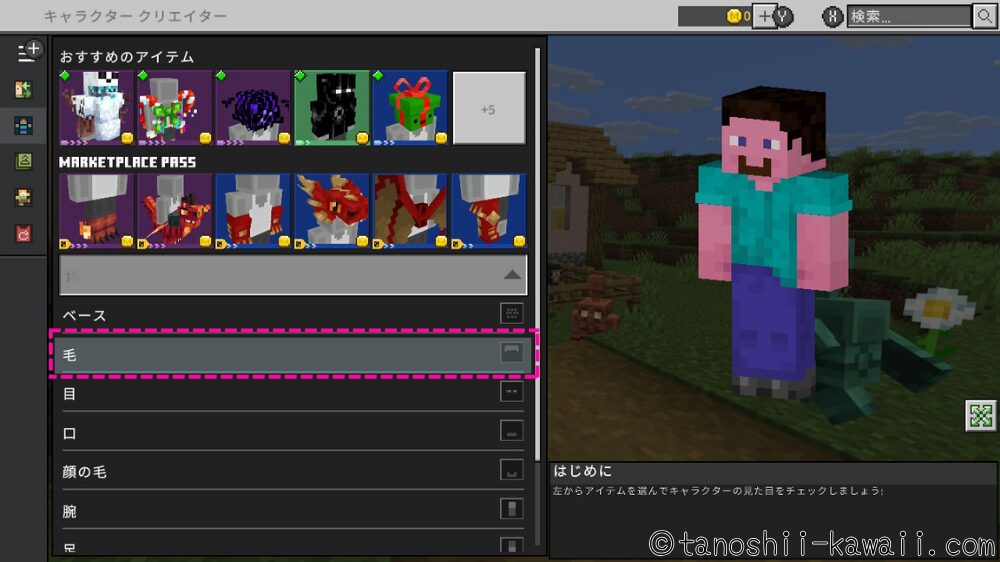
Task: Click the red cat-face sidebar icon
Action: coord(24,233)
